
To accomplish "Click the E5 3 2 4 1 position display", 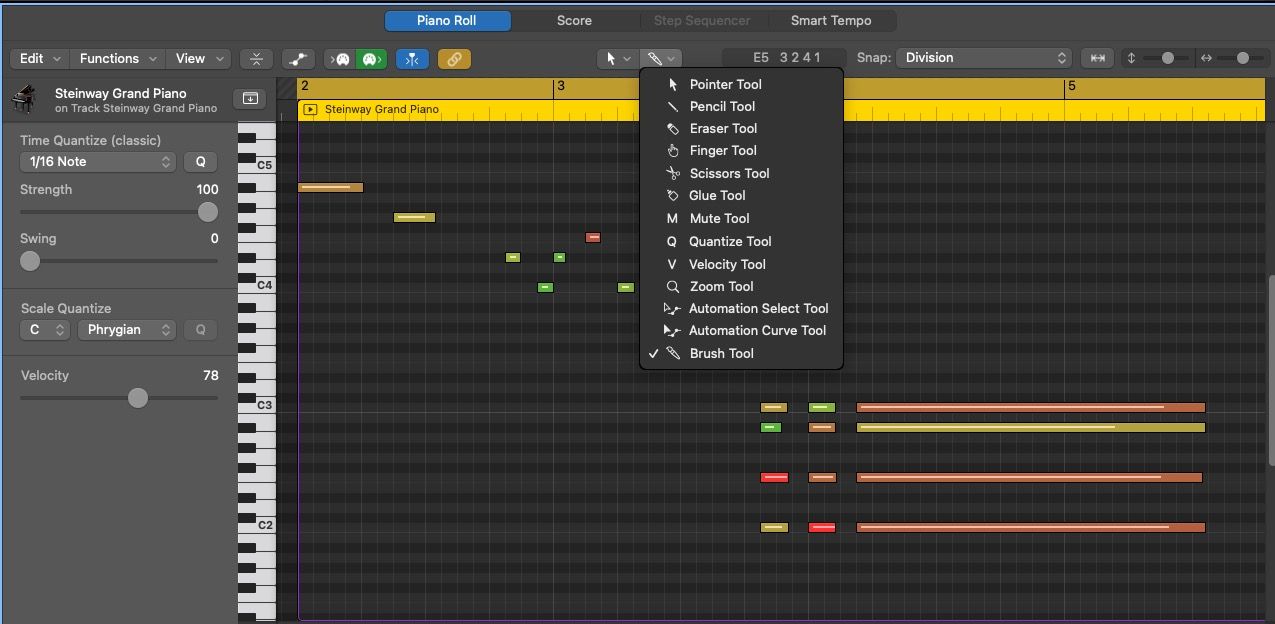I will click(x=784, y=58).
